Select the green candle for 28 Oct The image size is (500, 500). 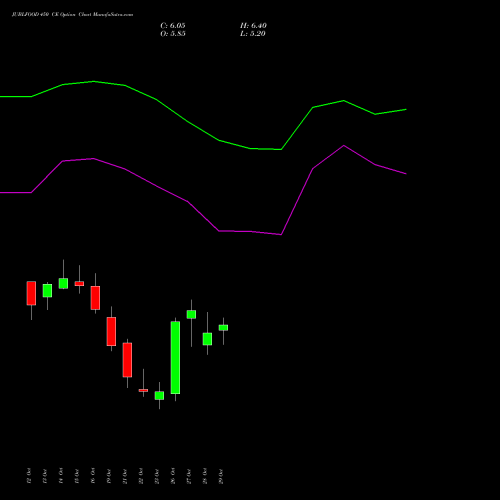point(207,339)
